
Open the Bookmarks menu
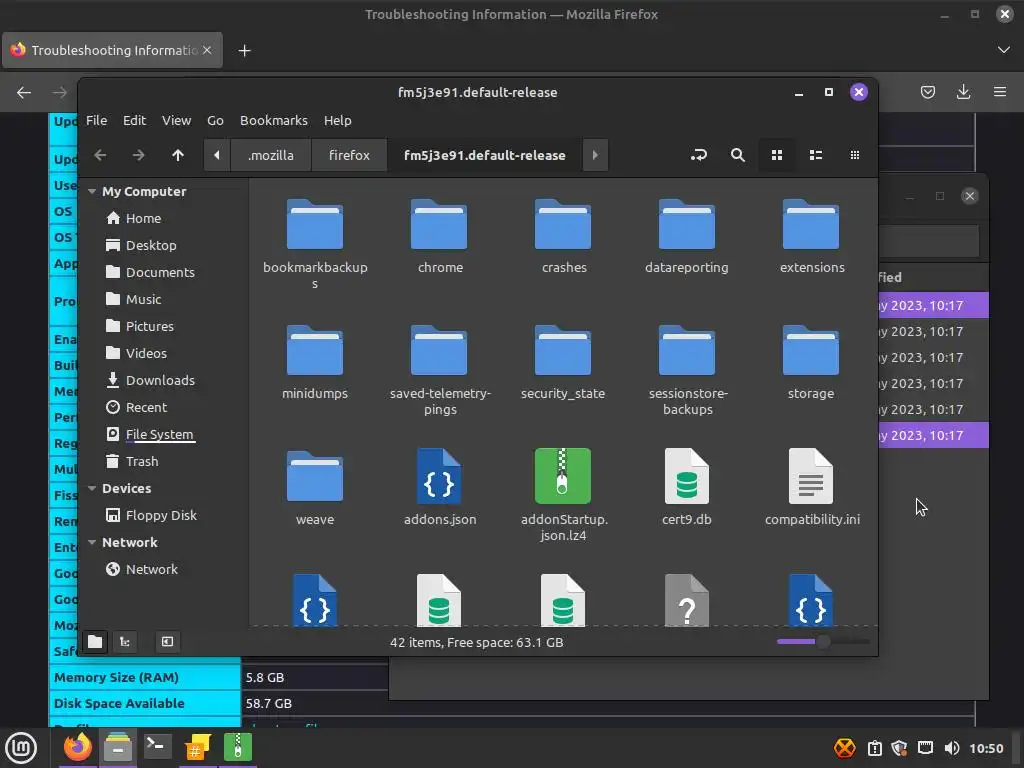pos(274,121)
